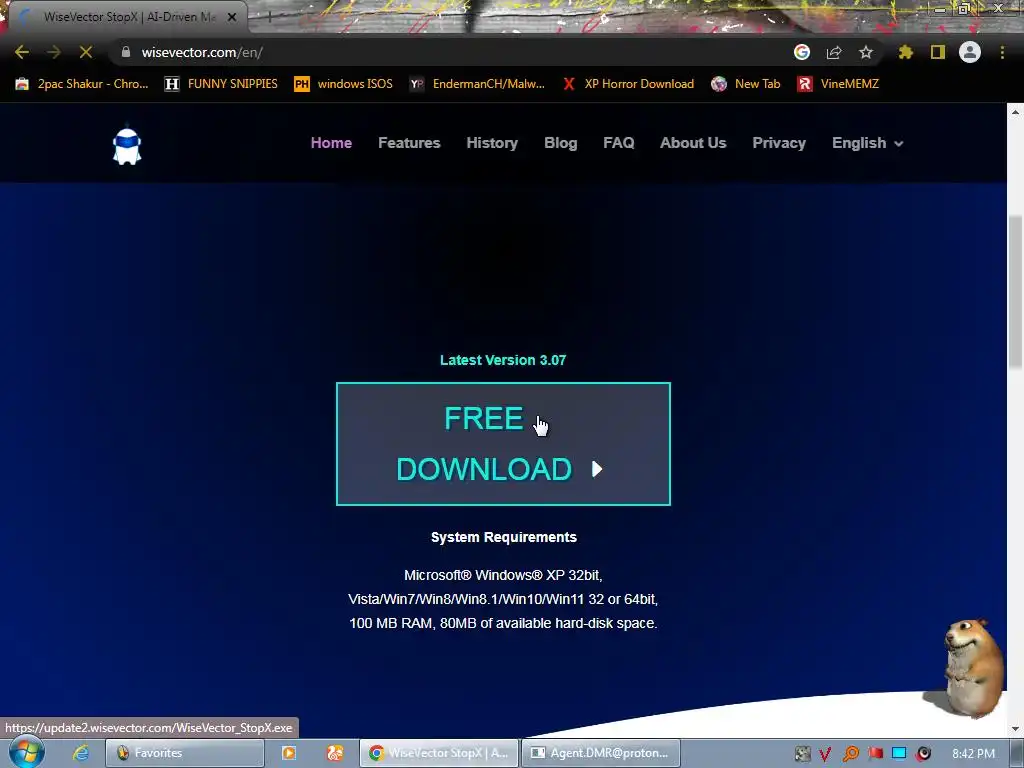Click the orange magnifier tray icon
The width and height of the screenshot is (1024, 768).
coord(850,754)
